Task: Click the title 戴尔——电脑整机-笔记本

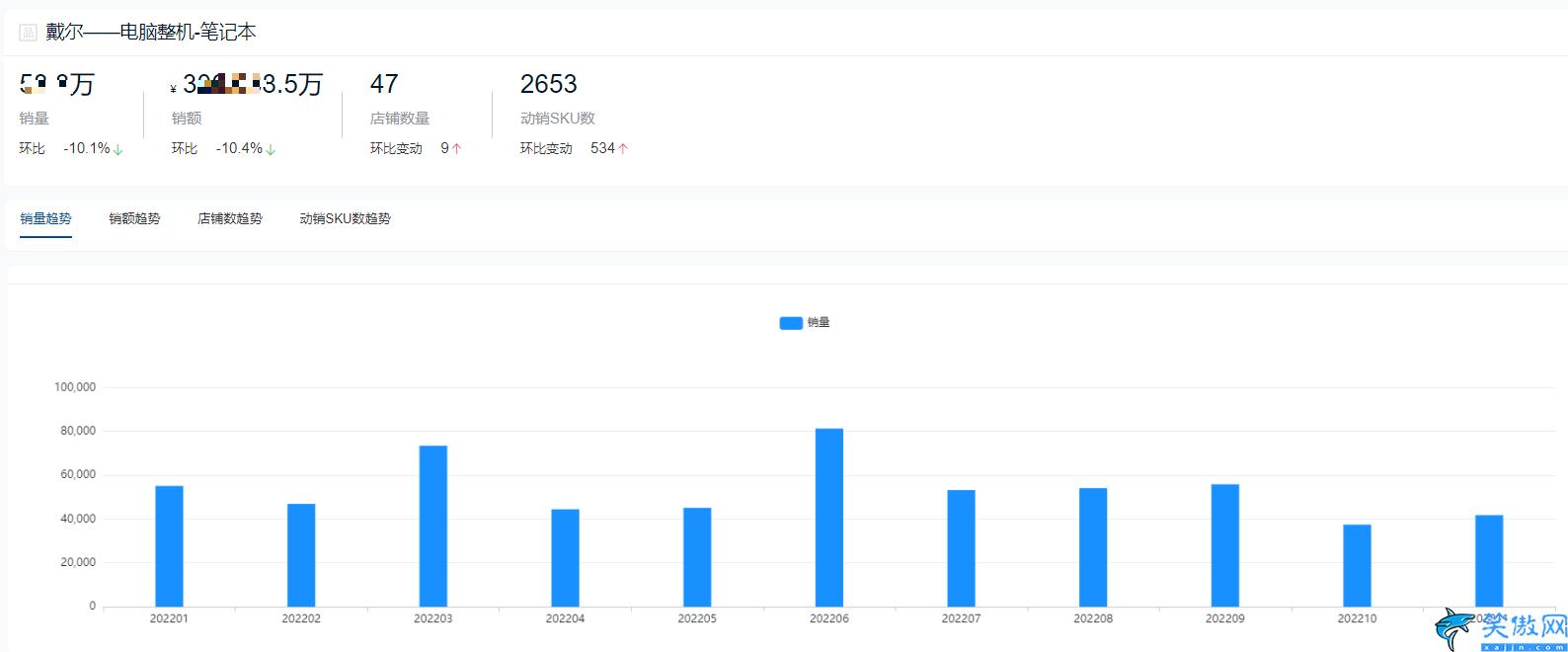Action: (151, 33)
